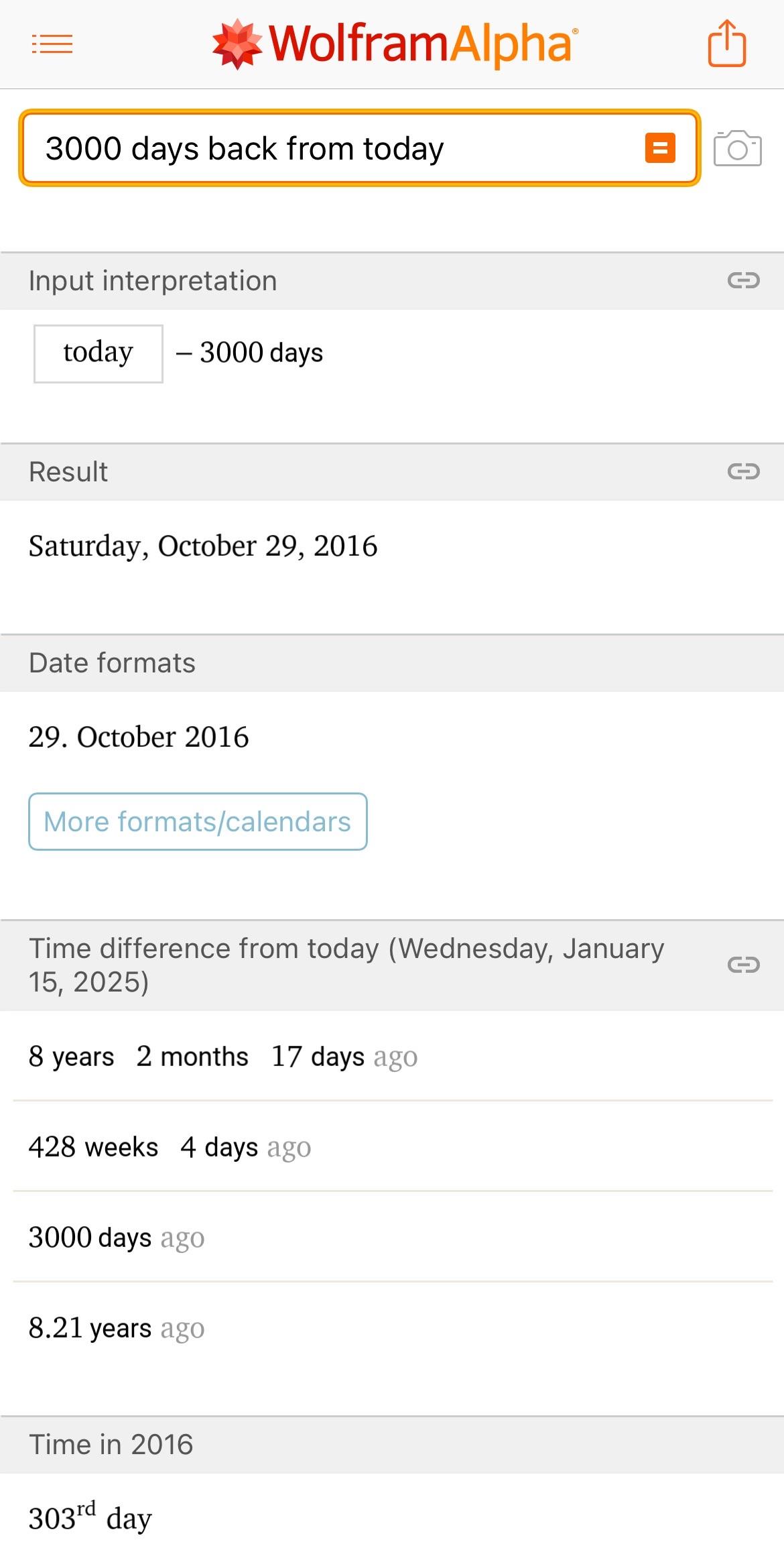The width and height of the screenshot is (784, 1550).
Task: Open the hamburger menu list icon
Action: 52,44
